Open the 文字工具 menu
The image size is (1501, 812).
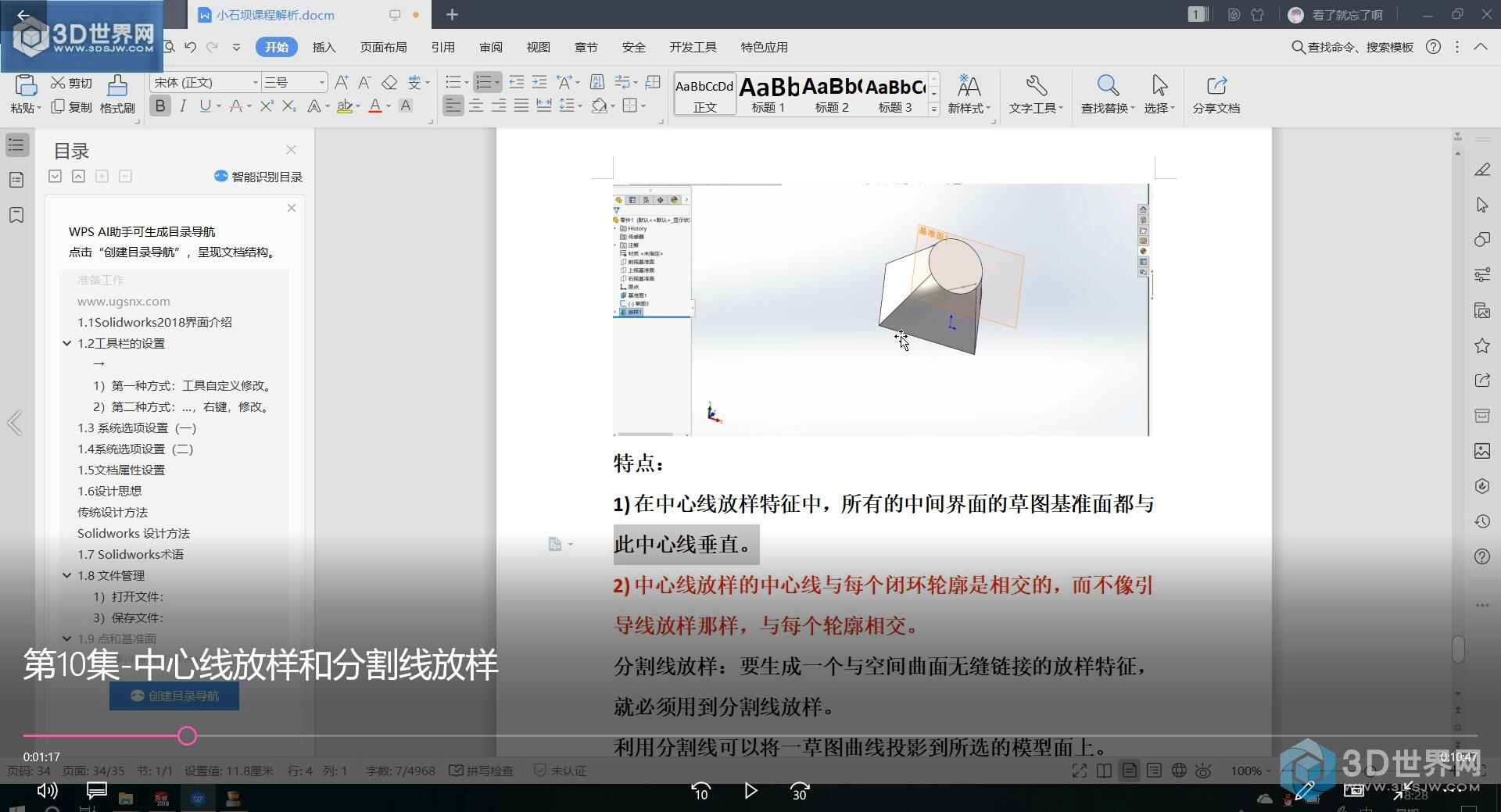[x=1036, y=95]
